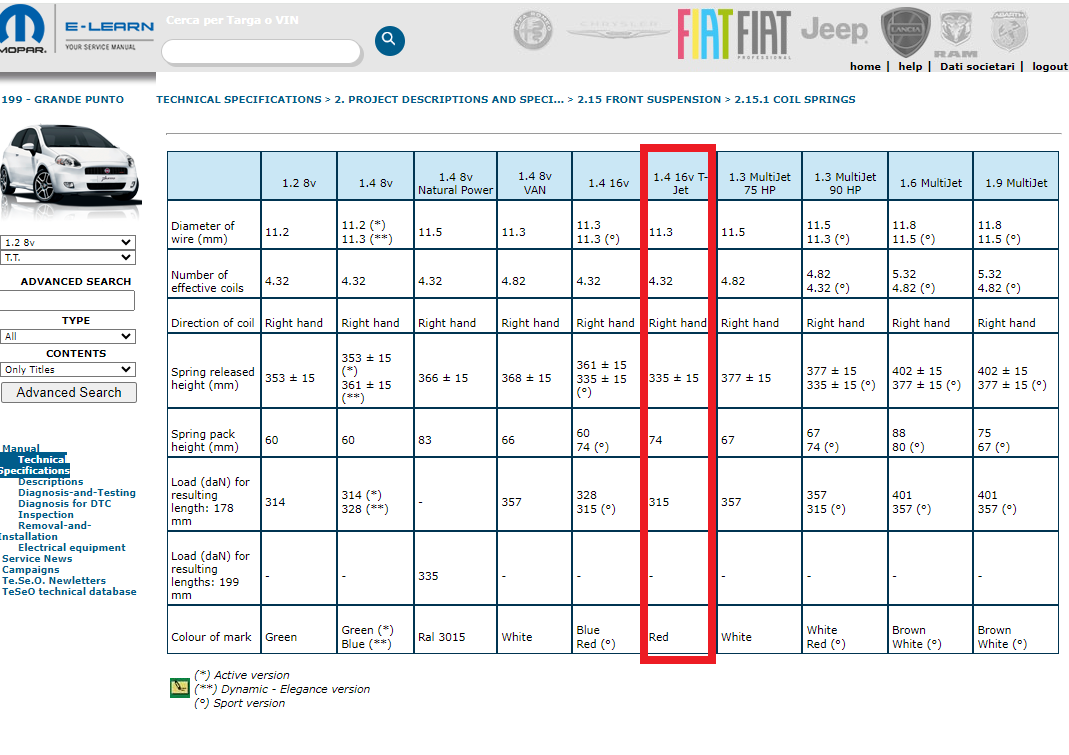Select the Alfa Romeo brand logo

point(532,31)
